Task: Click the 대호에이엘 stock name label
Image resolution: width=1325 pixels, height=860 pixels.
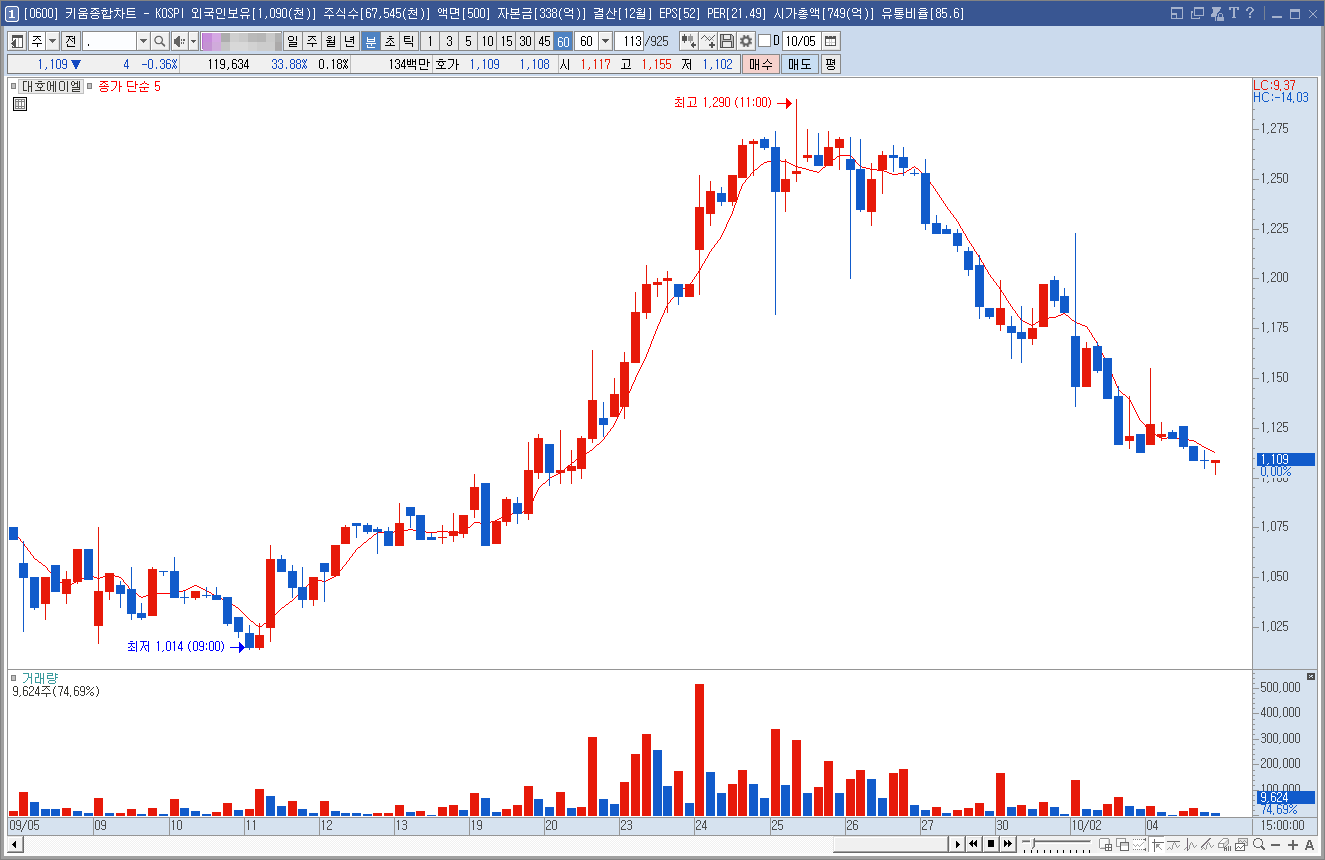Action: pos(52,87)
